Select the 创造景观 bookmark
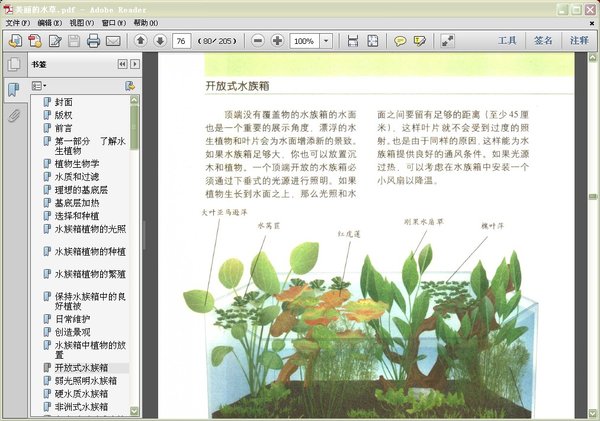 coord(72,332)
